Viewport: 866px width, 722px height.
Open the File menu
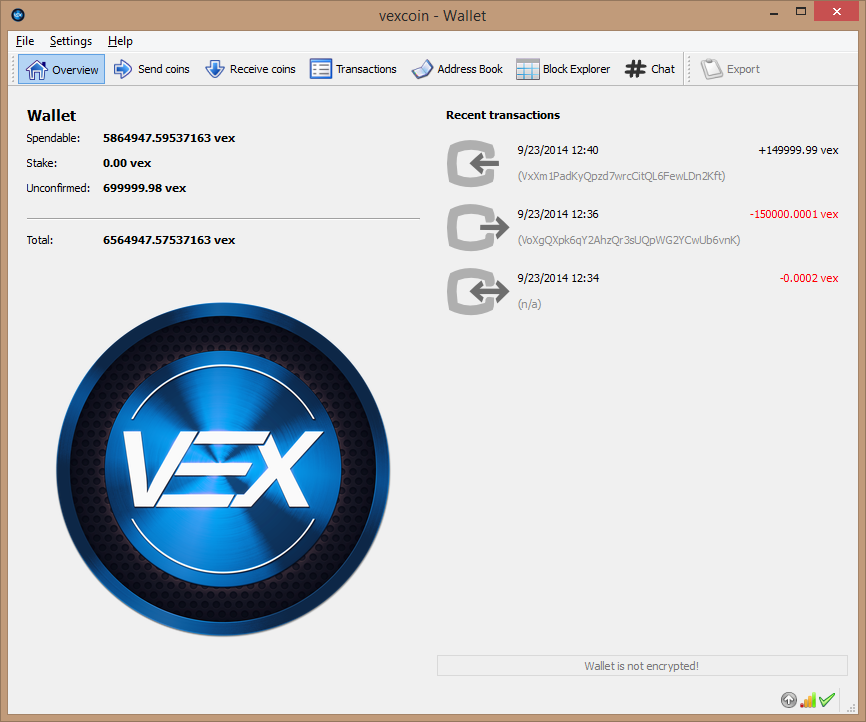(25, 41)
